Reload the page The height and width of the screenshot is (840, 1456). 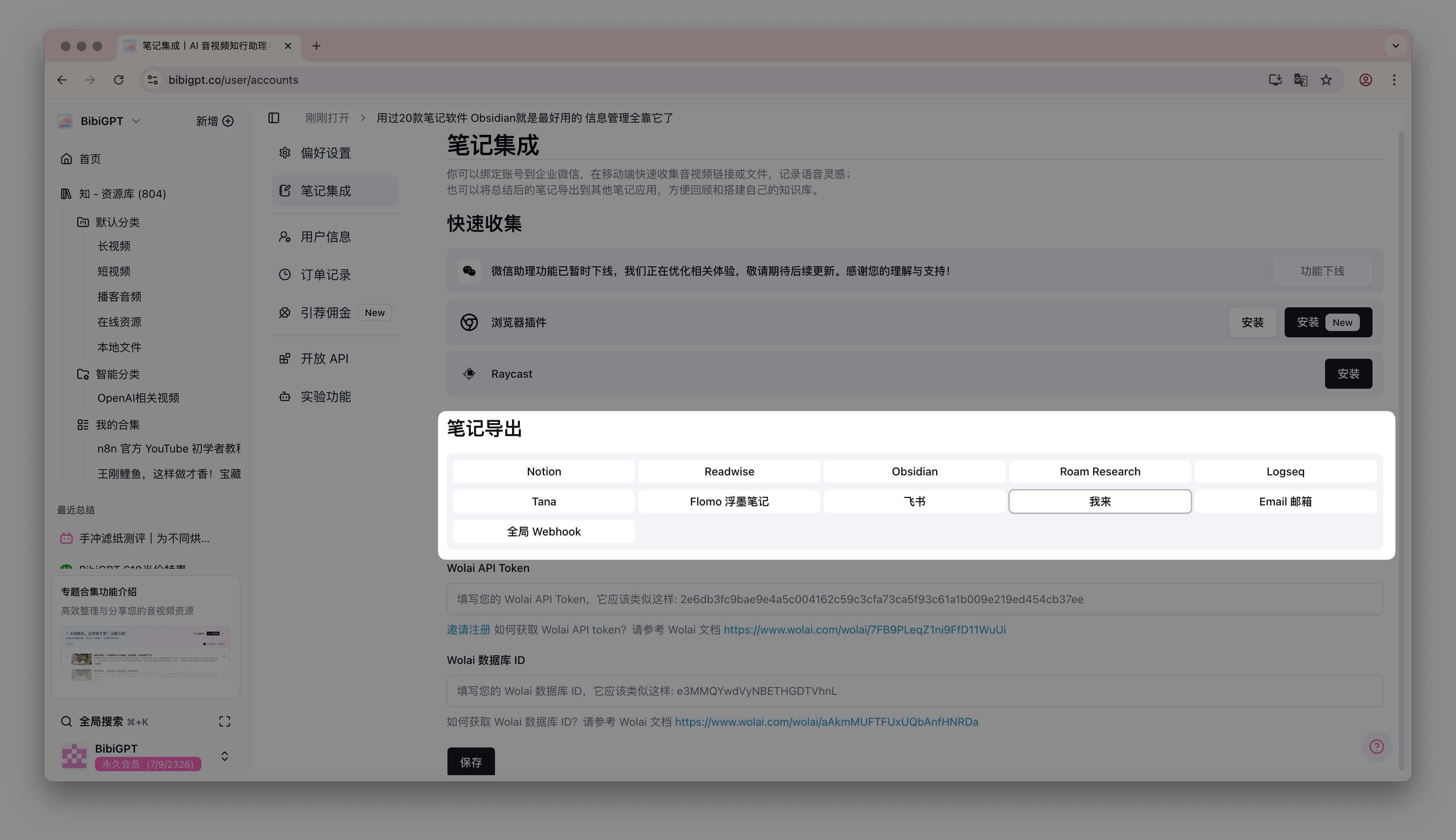tap(119, 80)
